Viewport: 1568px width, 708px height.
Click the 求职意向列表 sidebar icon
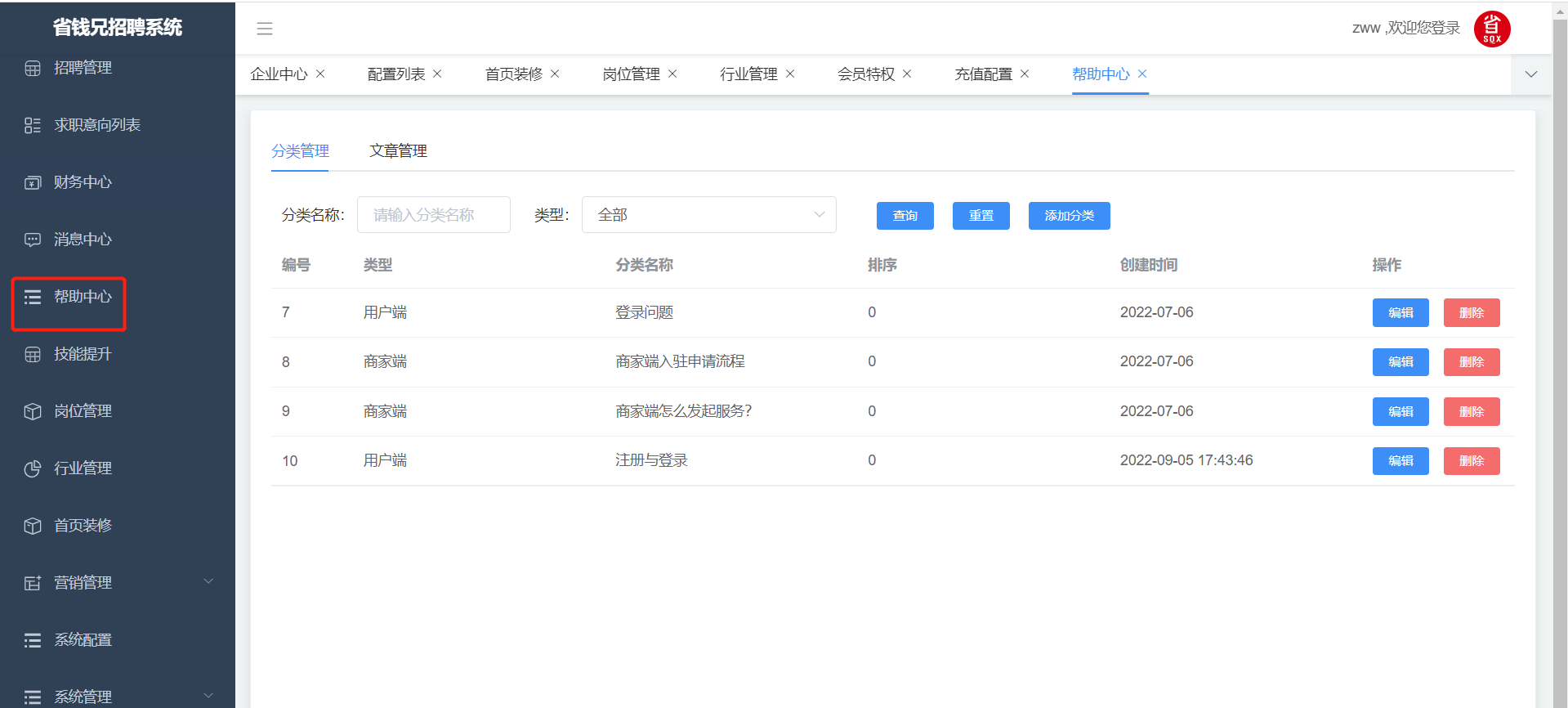click(x=33, y=125)
